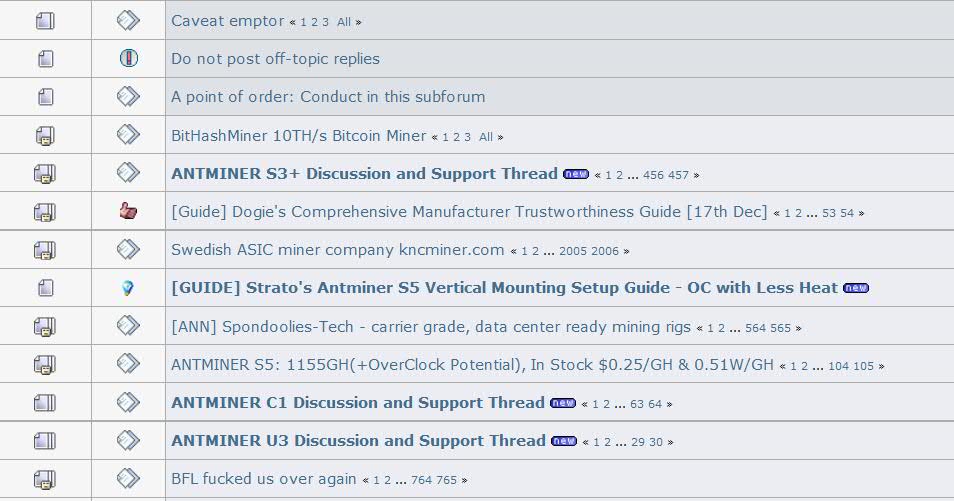Click the thumbs-up icon by Dogie's Guide
Viewport: 954px width, 501px height.
point(128,211)
